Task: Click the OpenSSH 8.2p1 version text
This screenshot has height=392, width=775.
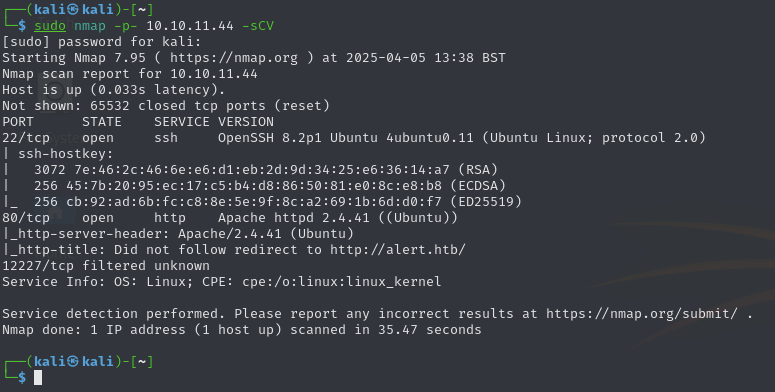Action: point(270,138)
